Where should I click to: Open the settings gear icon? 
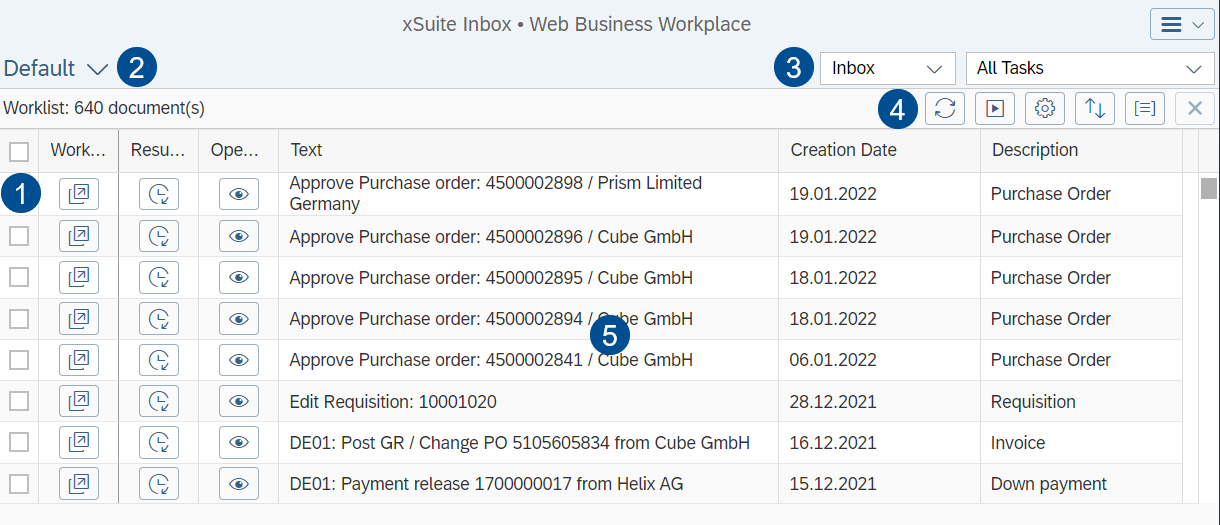click(x=1045, y=109)
